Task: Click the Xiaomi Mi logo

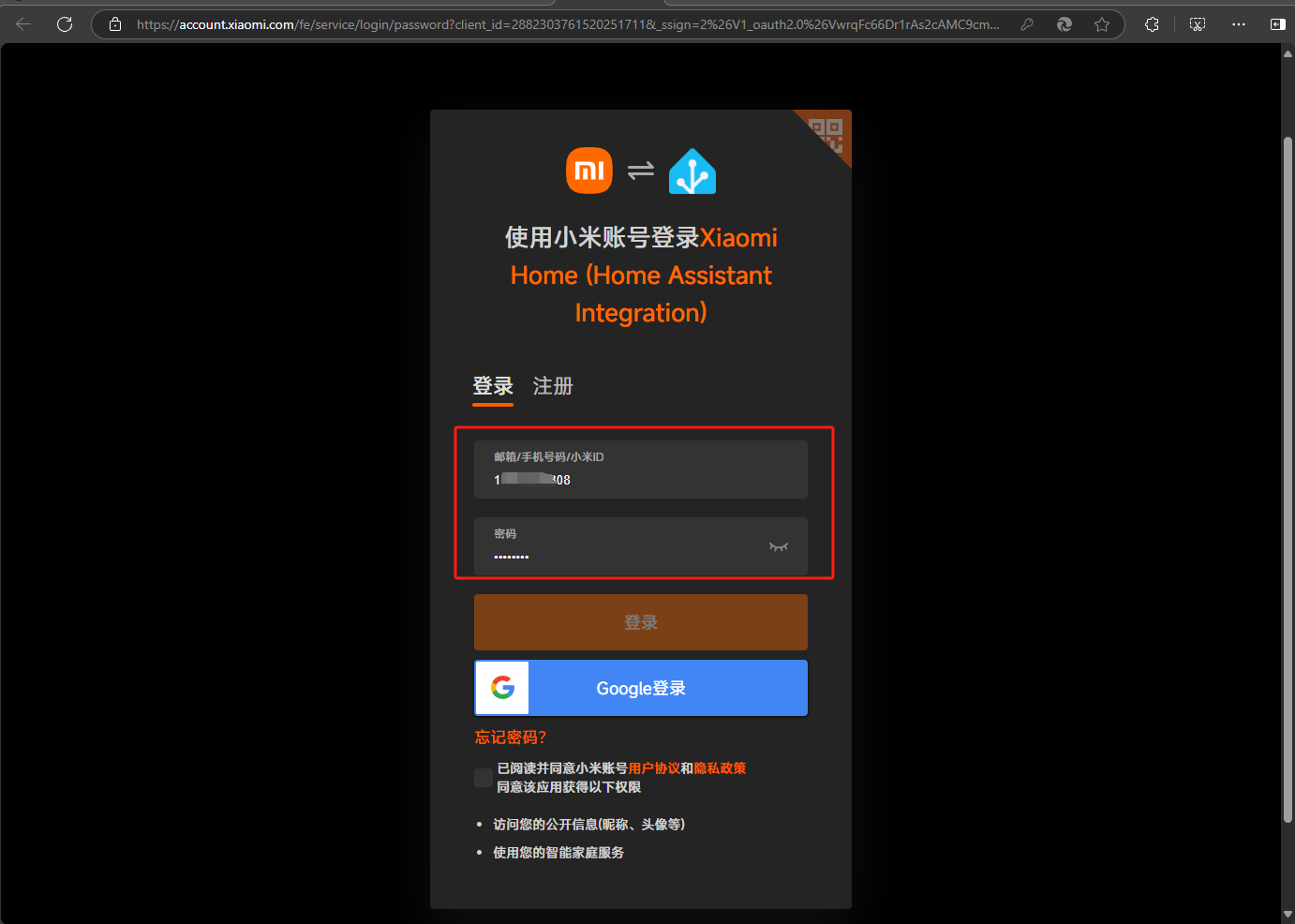Action: click(x=589, y=171)
